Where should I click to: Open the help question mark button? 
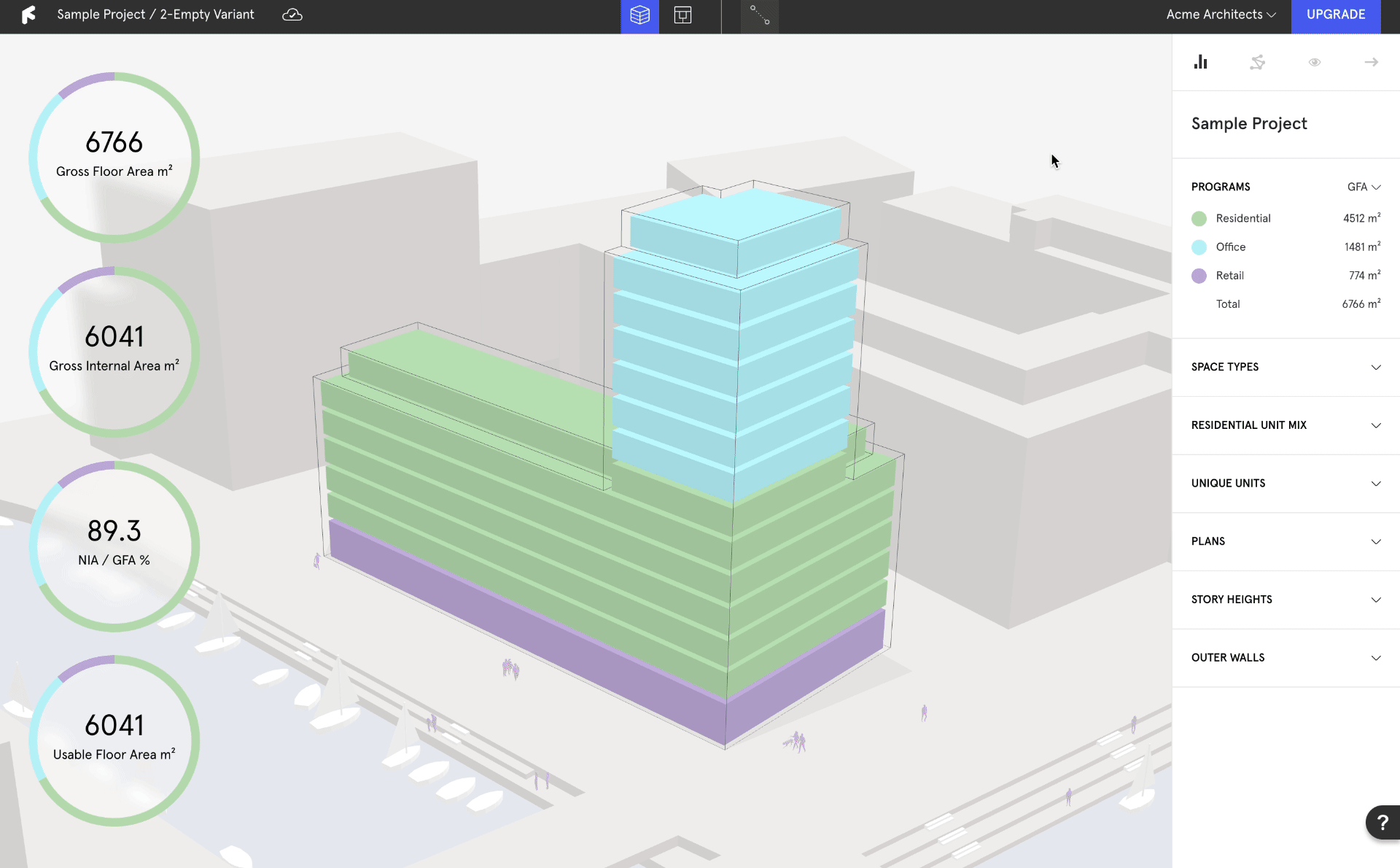coord(1382,823)
